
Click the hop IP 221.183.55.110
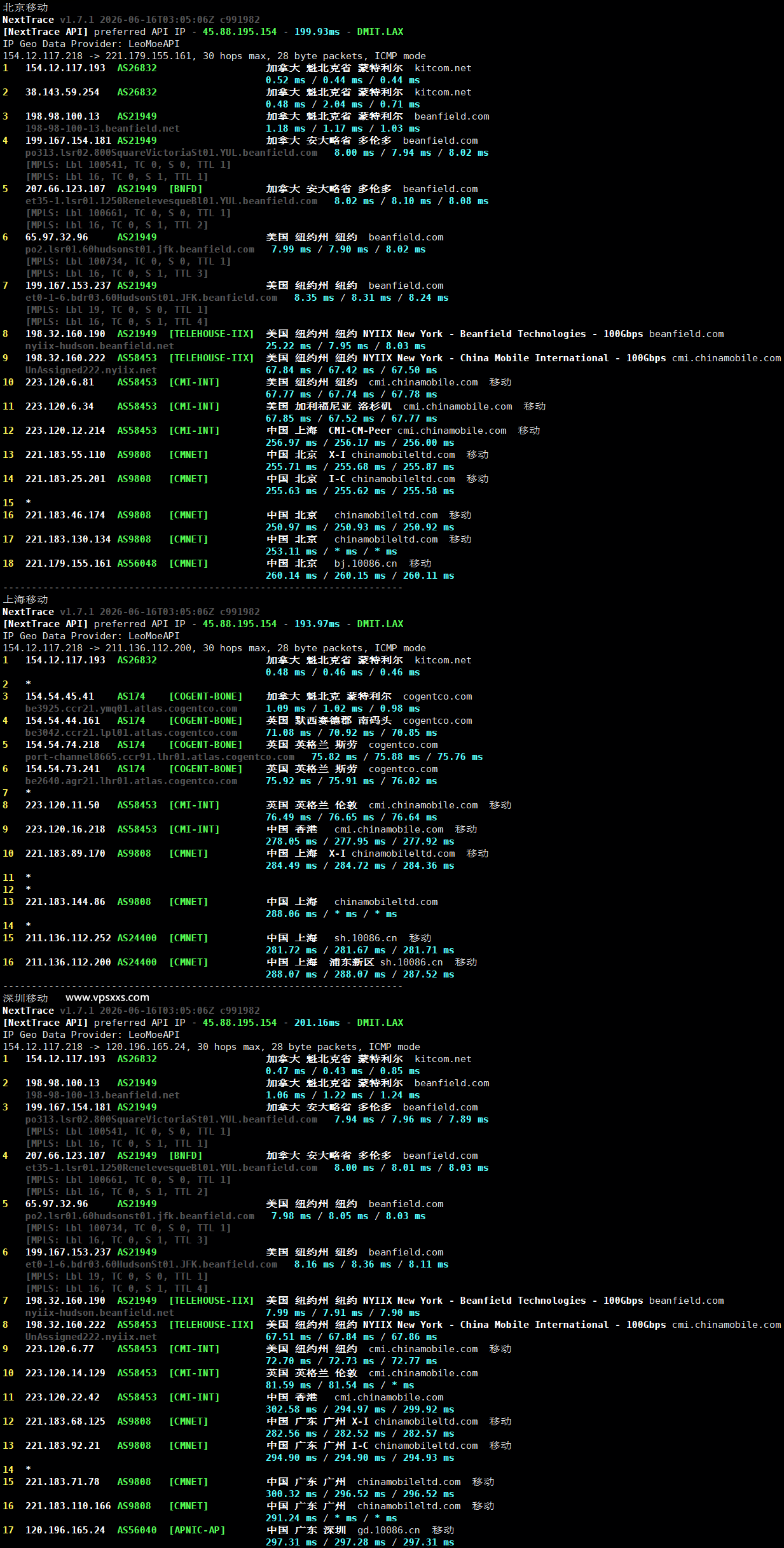[x=65, y=455]
